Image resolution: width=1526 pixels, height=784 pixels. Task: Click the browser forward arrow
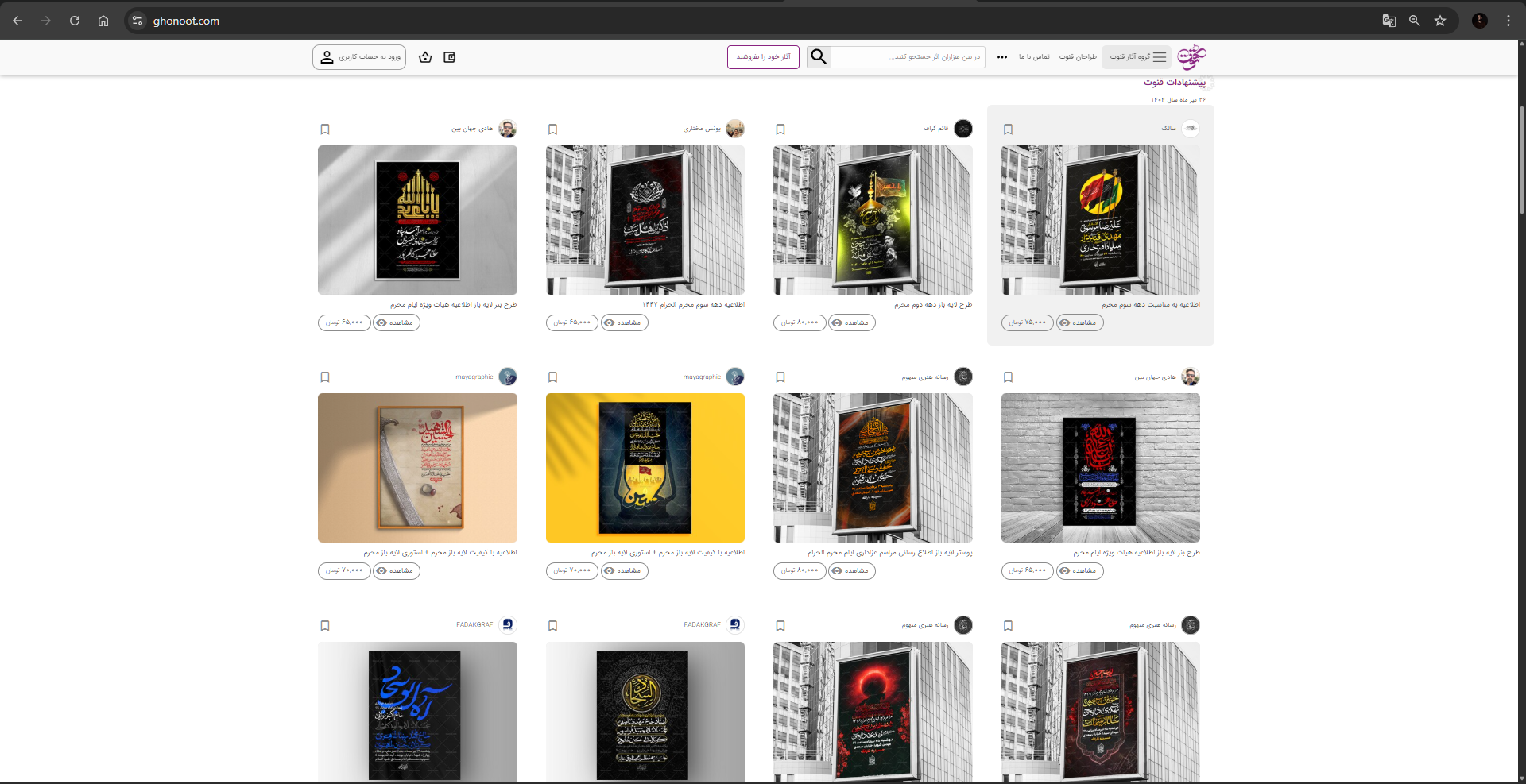46,21
